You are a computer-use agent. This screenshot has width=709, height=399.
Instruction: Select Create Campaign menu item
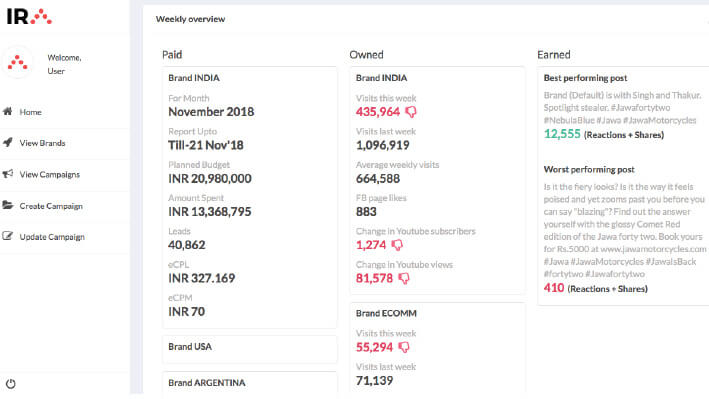click(51, 206)
